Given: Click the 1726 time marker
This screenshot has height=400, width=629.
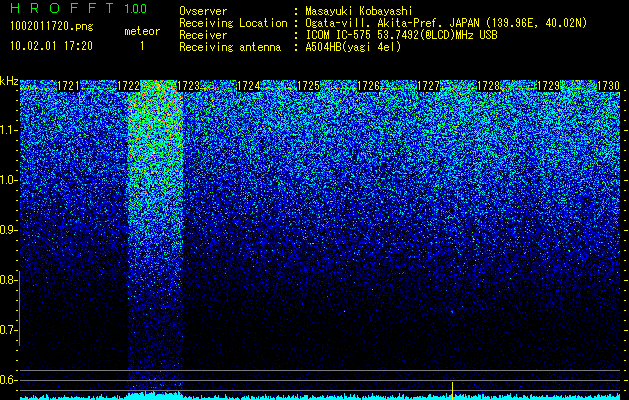Looking at the screenshot, I should 368,86.
